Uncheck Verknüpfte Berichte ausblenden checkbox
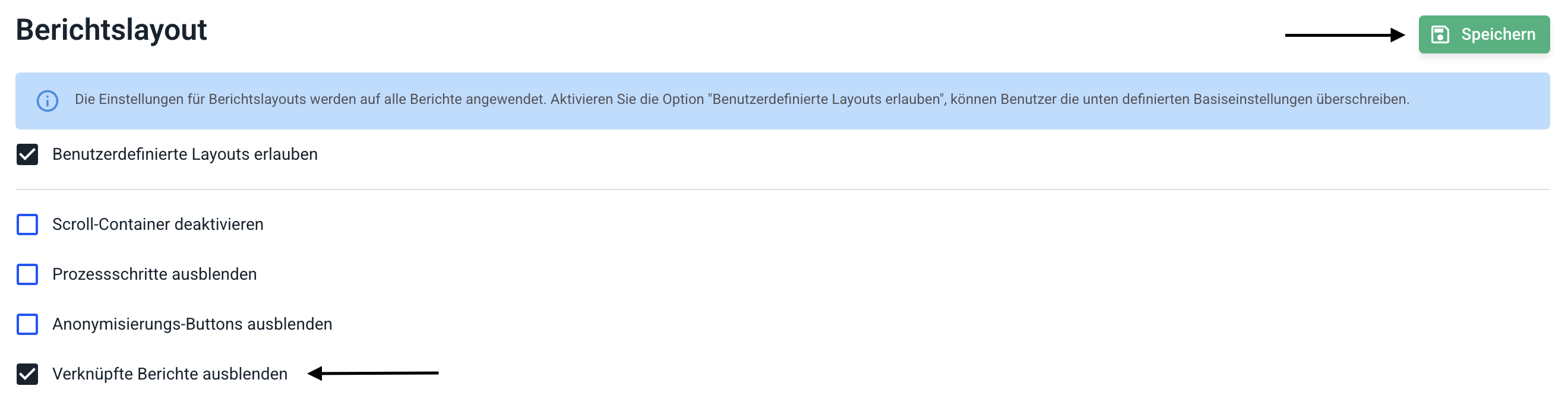1568x411 pixels. tap(27, 374)
